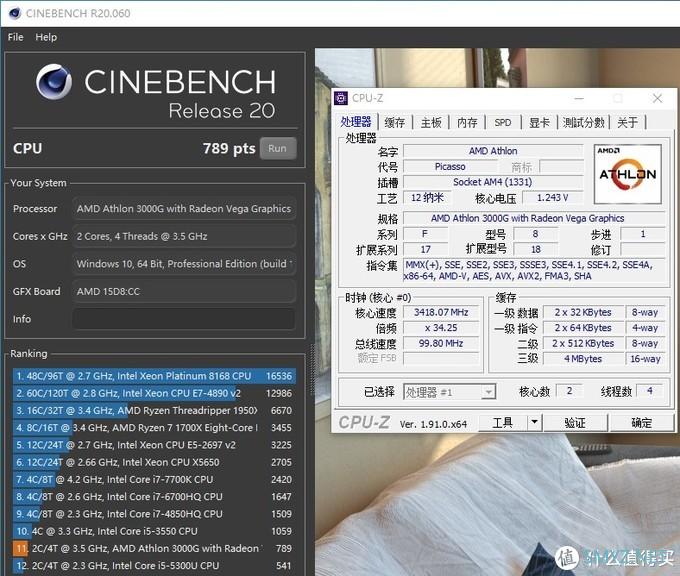680x576 pixels.
Task: Click the Run button for CPU test
Action: (x=278, y=148)
